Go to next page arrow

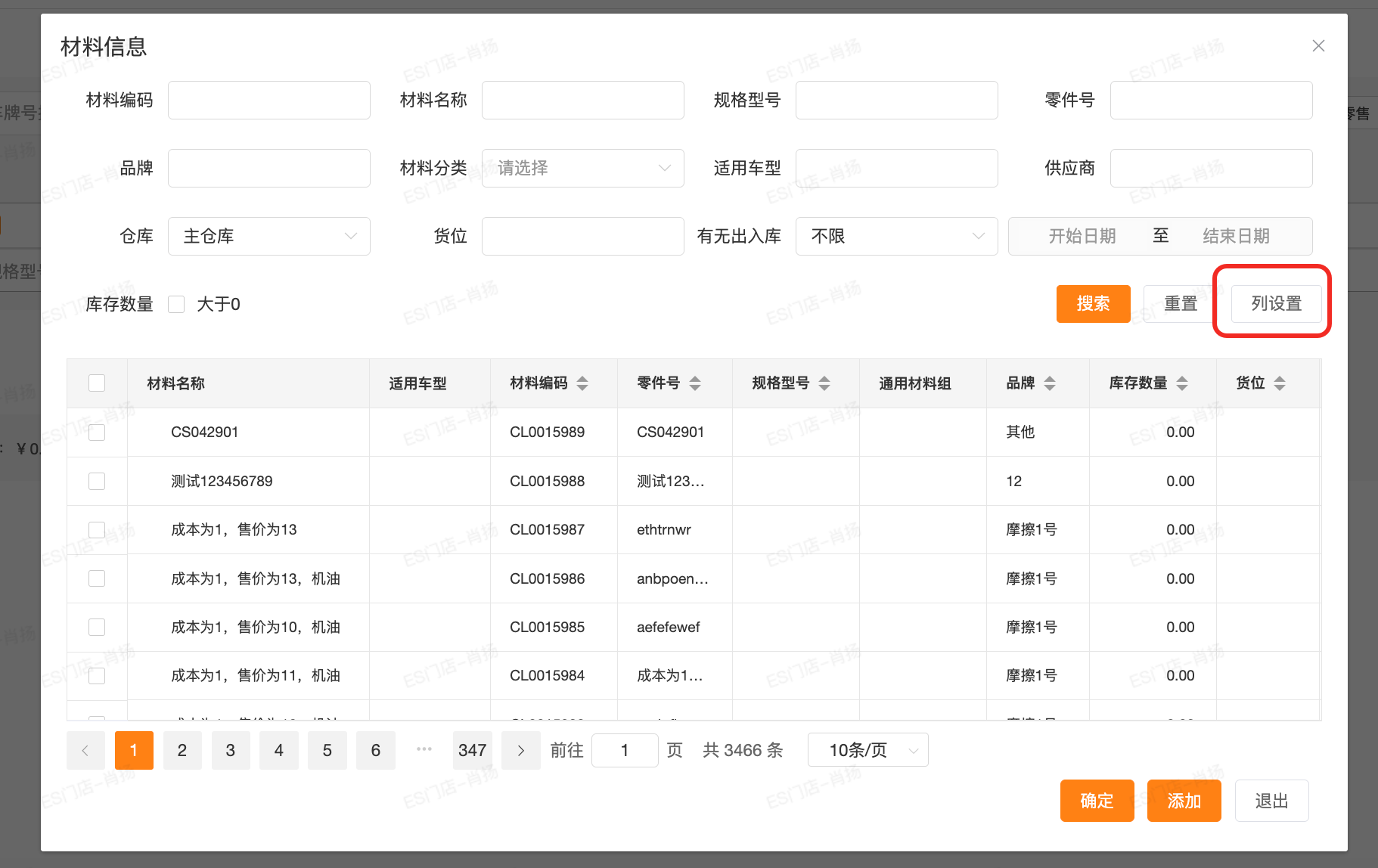(520, 750)
